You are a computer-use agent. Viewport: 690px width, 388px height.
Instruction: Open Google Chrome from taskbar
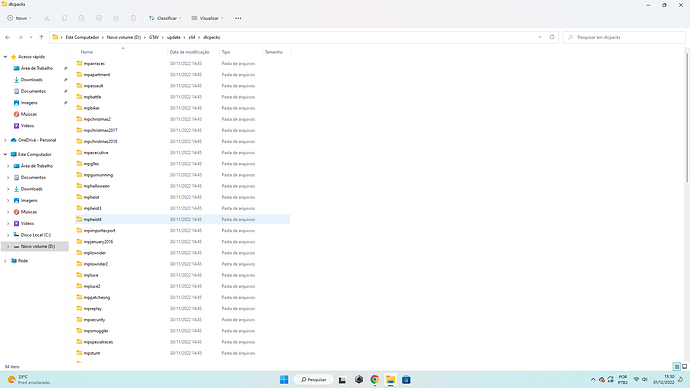point(374,380)
